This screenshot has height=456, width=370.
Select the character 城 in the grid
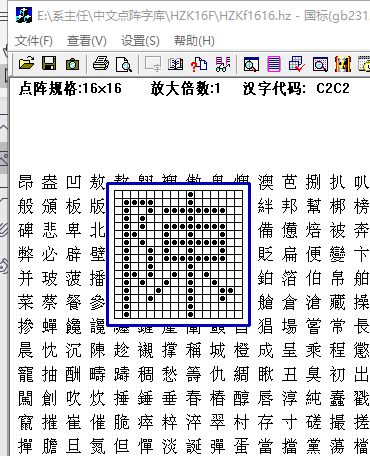pos(218,350)
